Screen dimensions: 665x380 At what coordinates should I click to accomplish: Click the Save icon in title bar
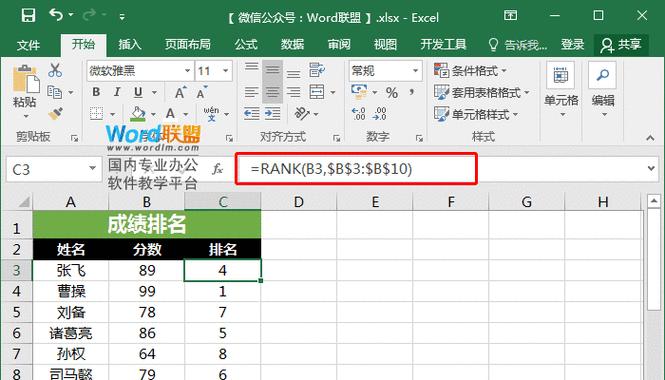click(28, 16)
